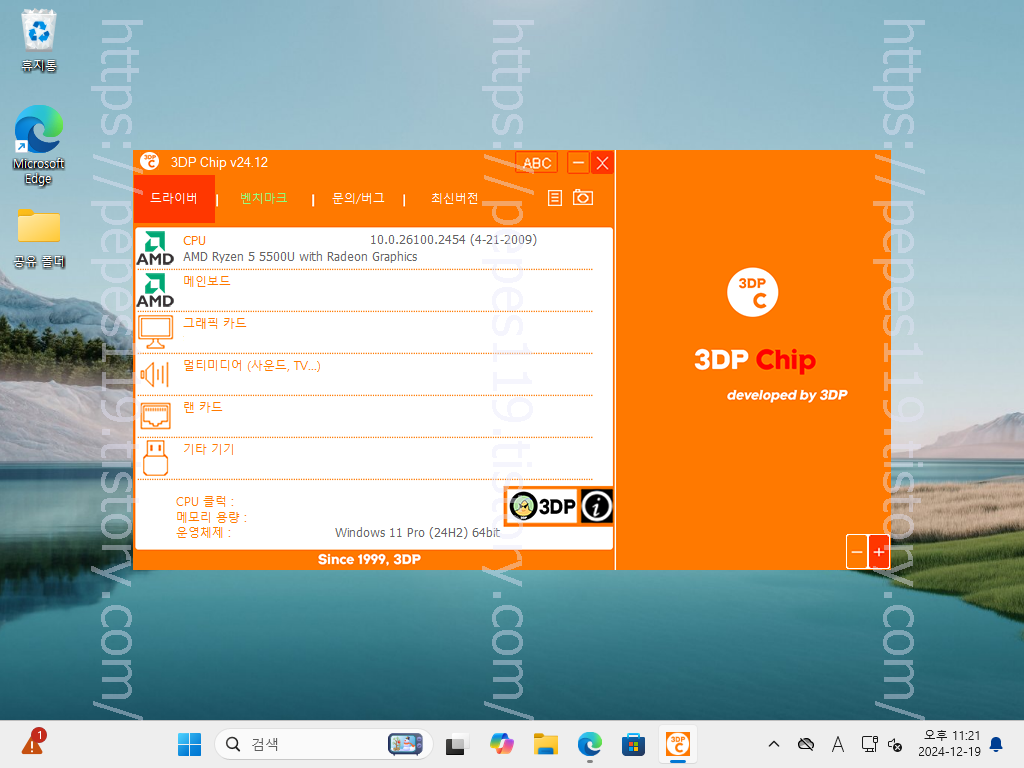Open the info (i) icon
The image size is (1024, 768).
[596, 506]
